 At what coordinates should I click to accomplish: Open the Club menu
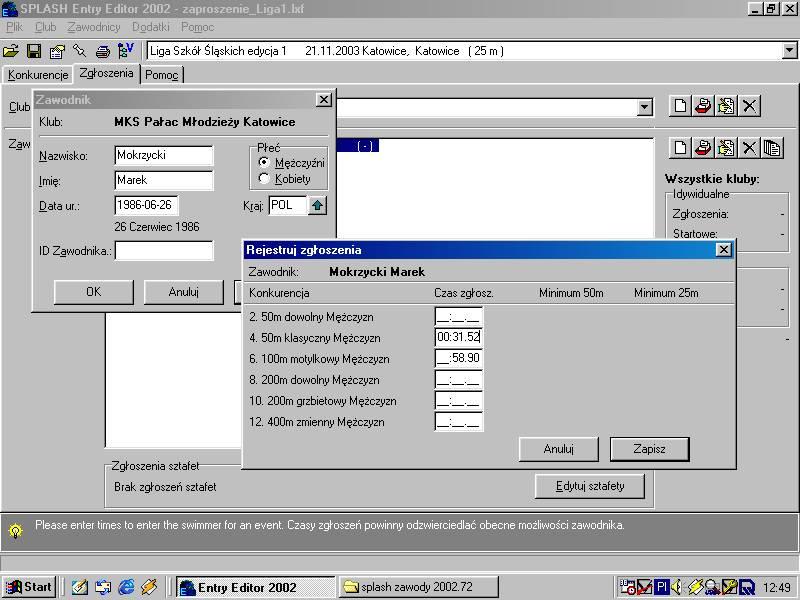(45, 27)
